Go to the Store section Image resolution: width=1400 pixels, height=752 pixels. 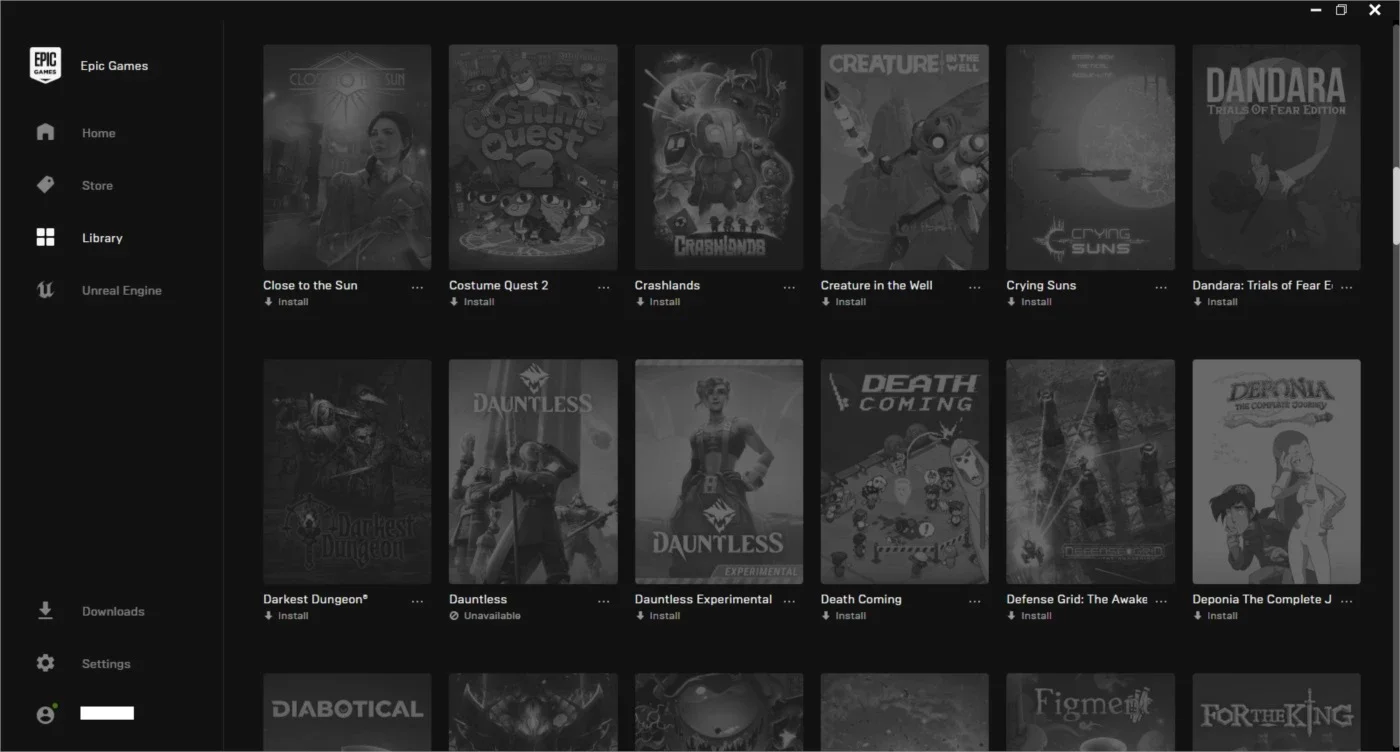coord(97,186)
